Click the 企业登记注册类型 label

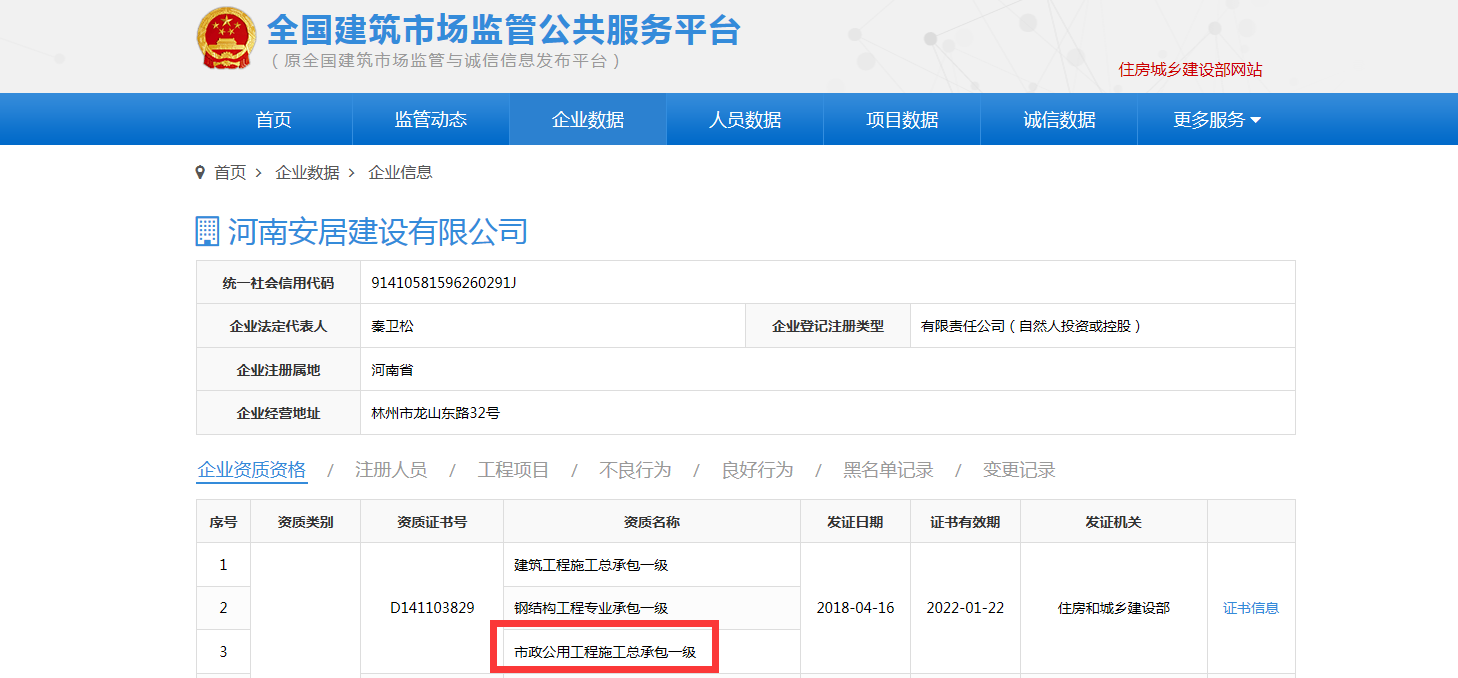[x=828, y=326]
